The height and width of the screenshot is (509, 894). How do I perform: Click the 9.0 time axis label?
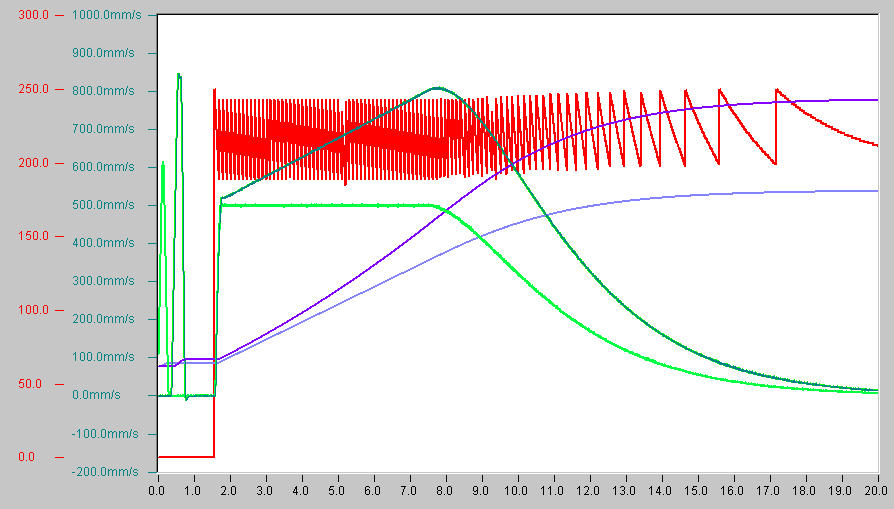(481, 491)
